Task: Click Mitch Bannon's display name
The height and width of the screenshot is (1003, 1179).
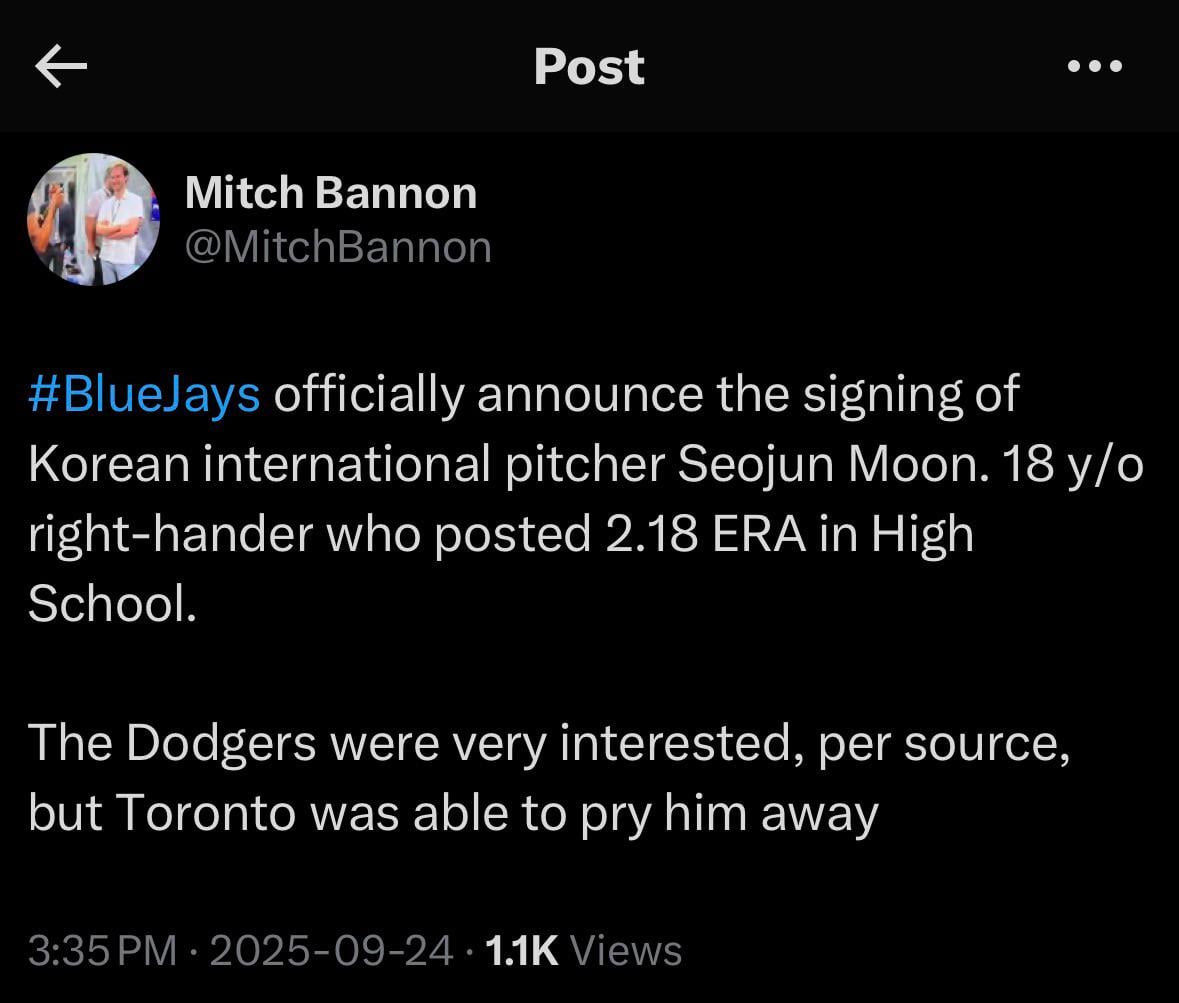Action: (x=332, y=192)
